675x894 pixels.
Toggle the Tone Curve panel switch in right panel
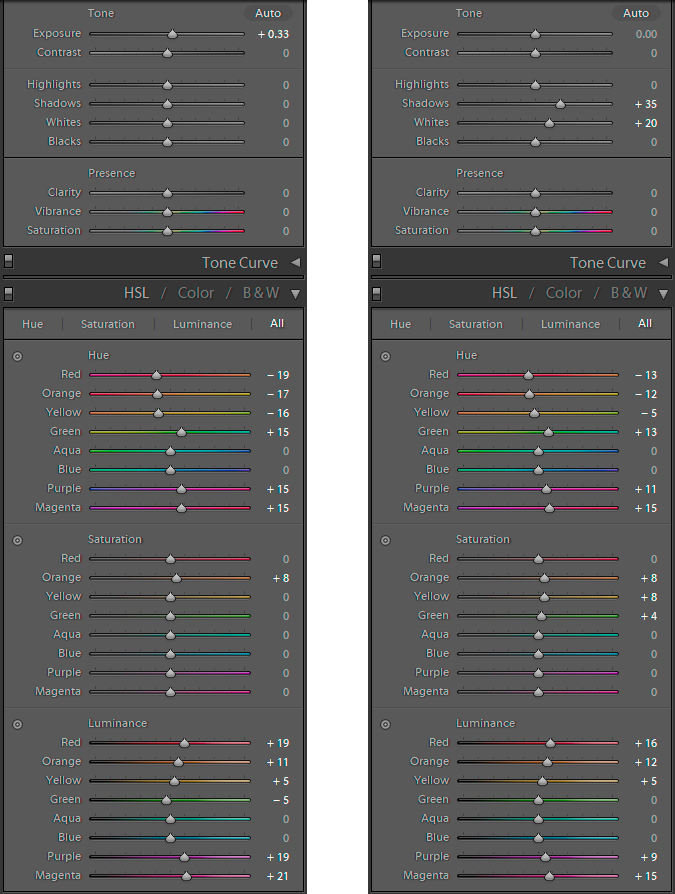tap(376, 261)
